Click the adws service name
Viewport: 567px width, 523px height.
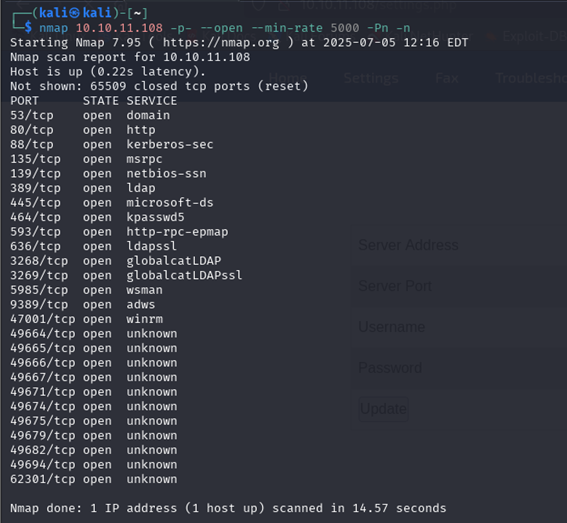tap(141, 305)
